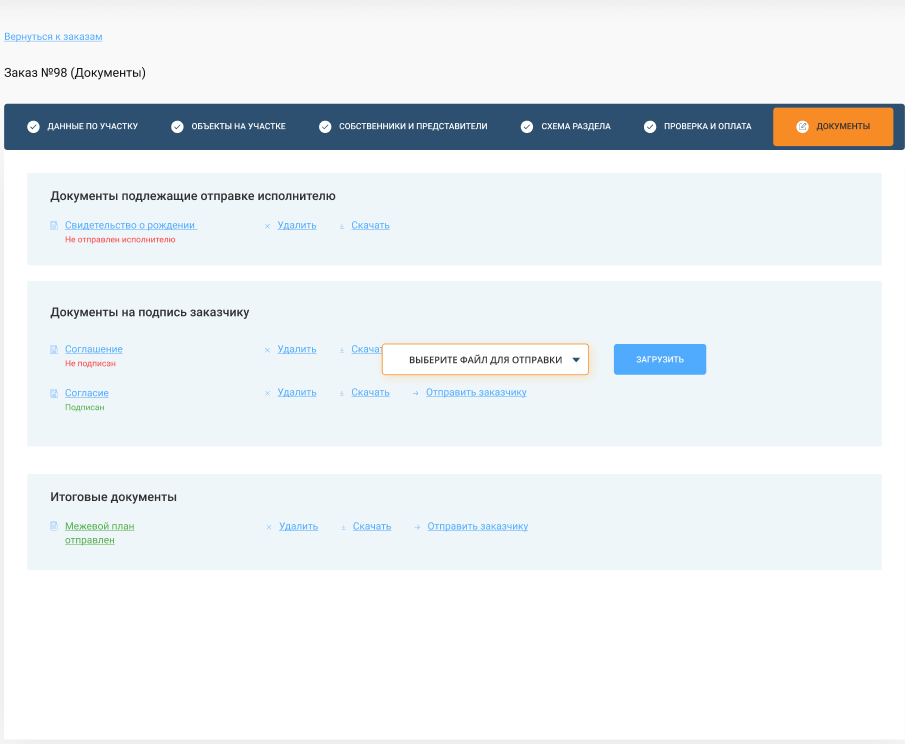The height and width of the screenshot is (744, 905).
Task: Click the send arrow icon in Межевой план row
Action: (417, 527)
